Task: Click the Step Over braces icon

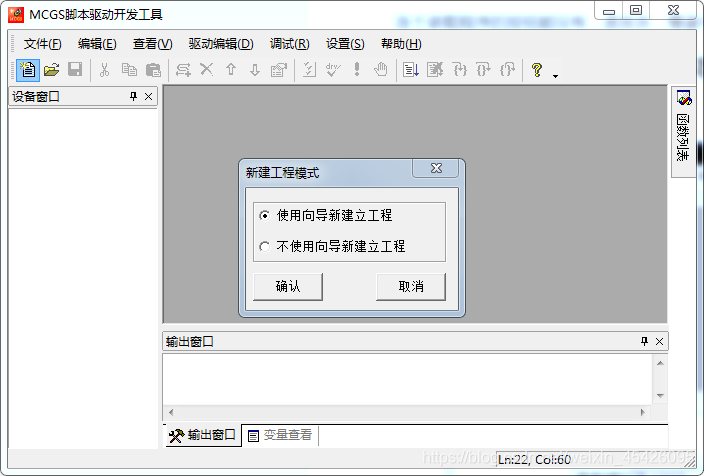Action: 484,70
